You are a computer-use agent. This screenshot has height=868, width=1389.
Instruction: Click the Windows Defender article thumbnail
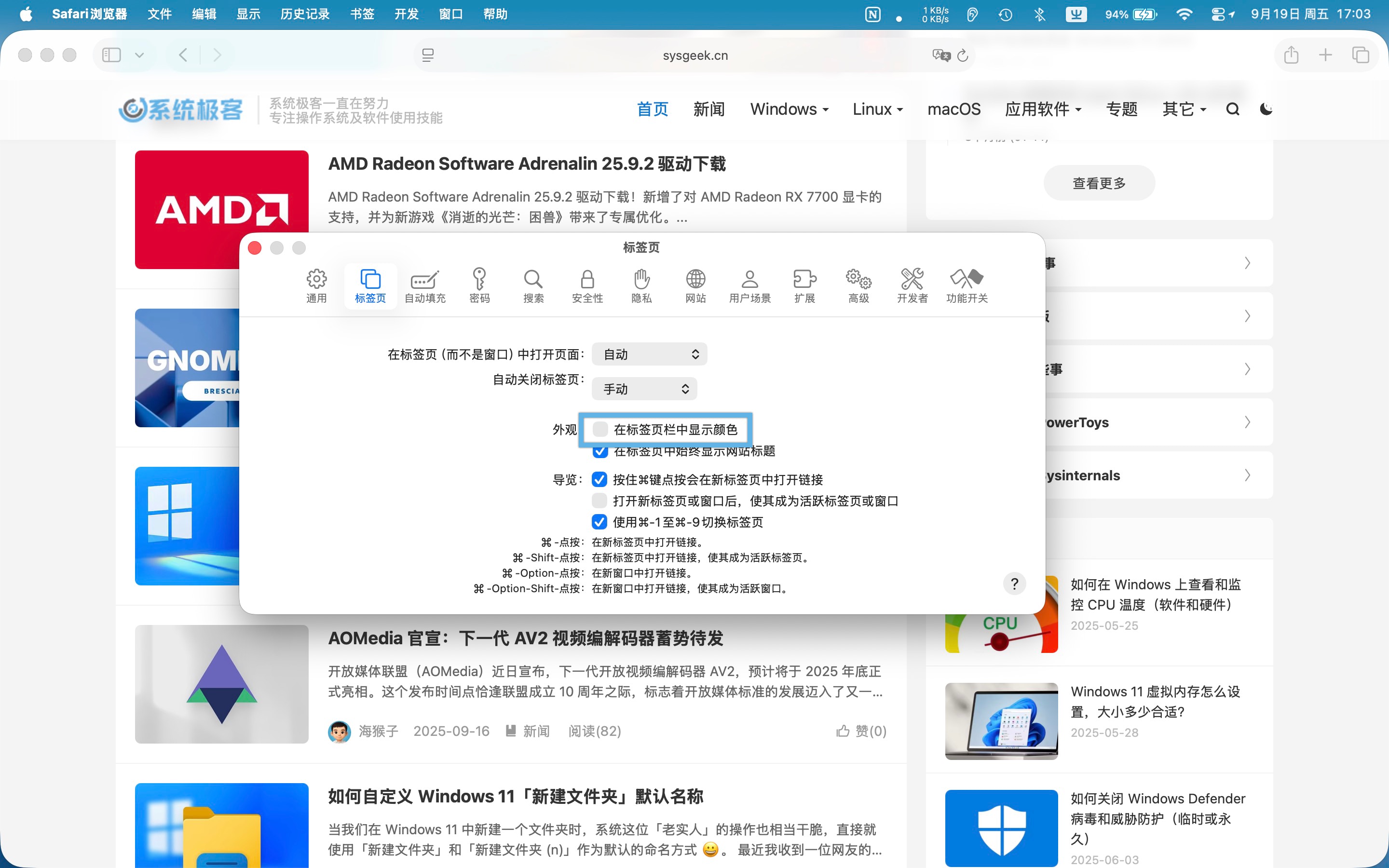1001,828
